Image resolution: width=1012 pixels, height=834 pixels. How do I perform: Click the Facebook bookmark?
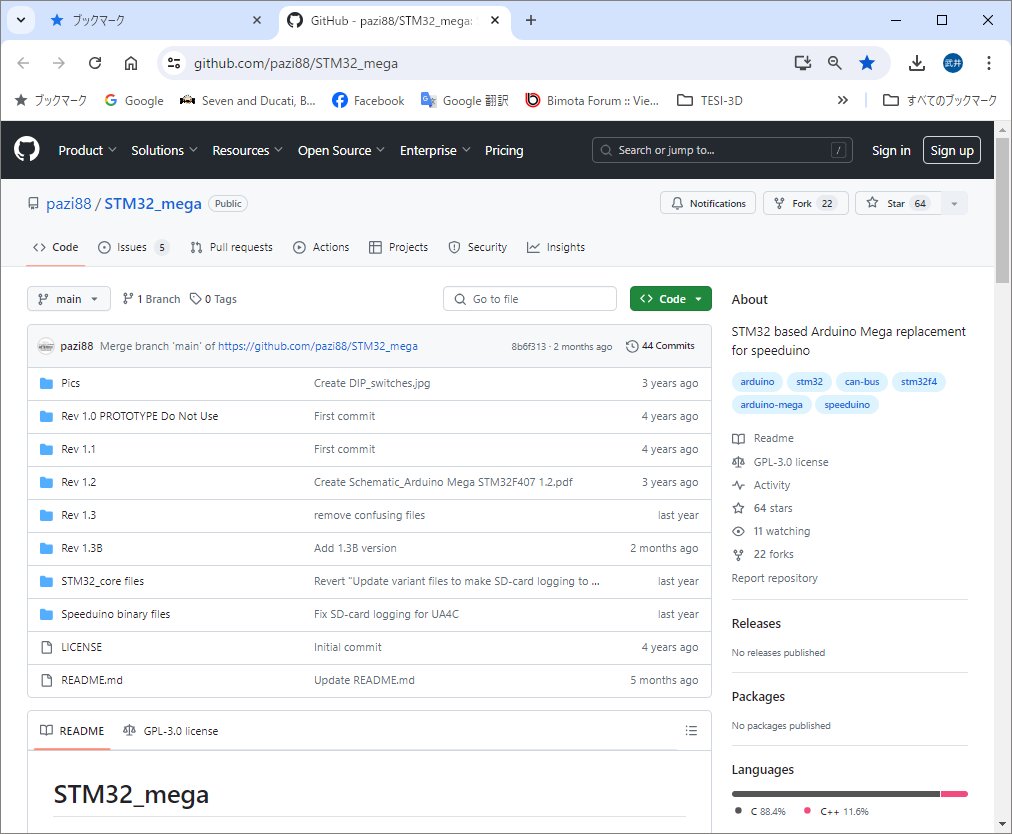click(x=368, y=100)
